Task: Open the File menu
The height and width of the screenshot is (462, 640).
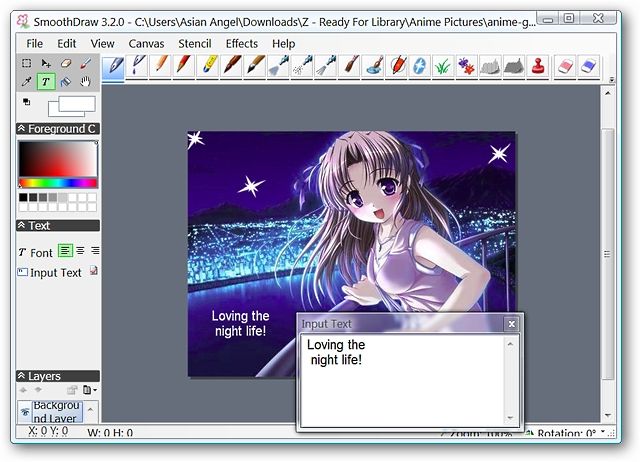Action: (x=35, y=44)
